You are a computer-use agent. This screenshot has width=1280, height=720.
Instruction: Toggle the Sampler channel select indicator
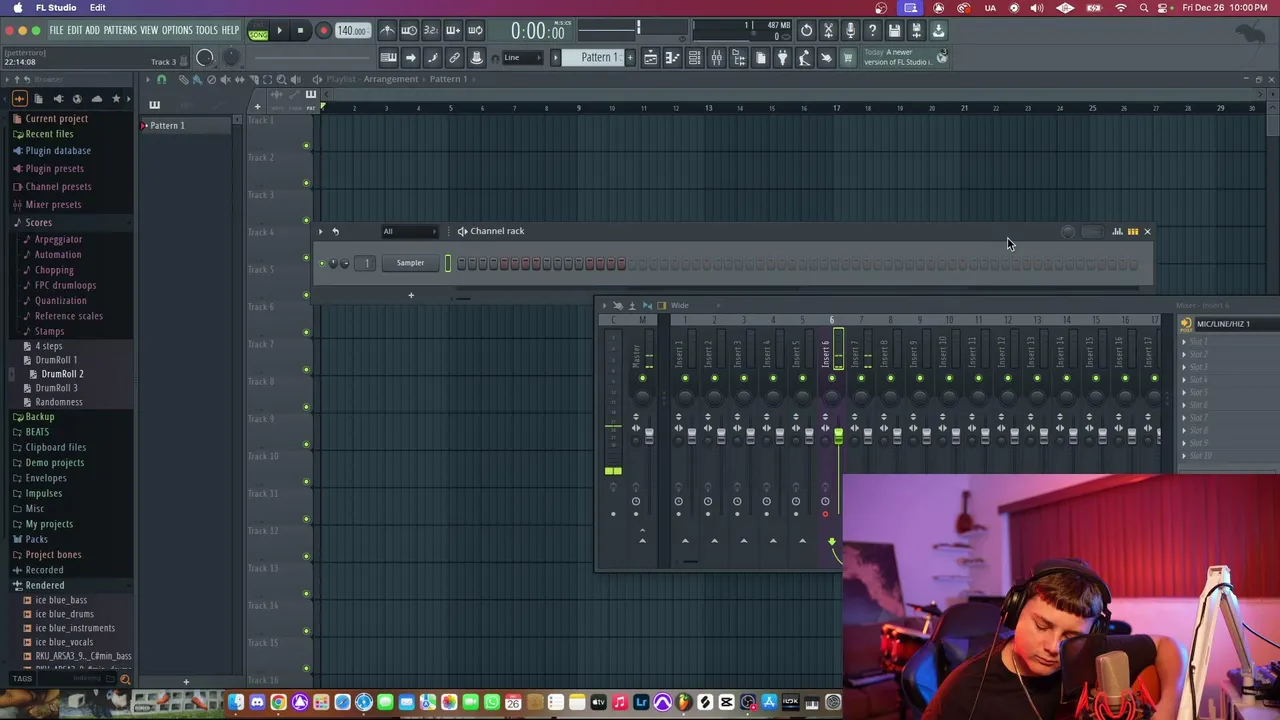tap(447, 263)
